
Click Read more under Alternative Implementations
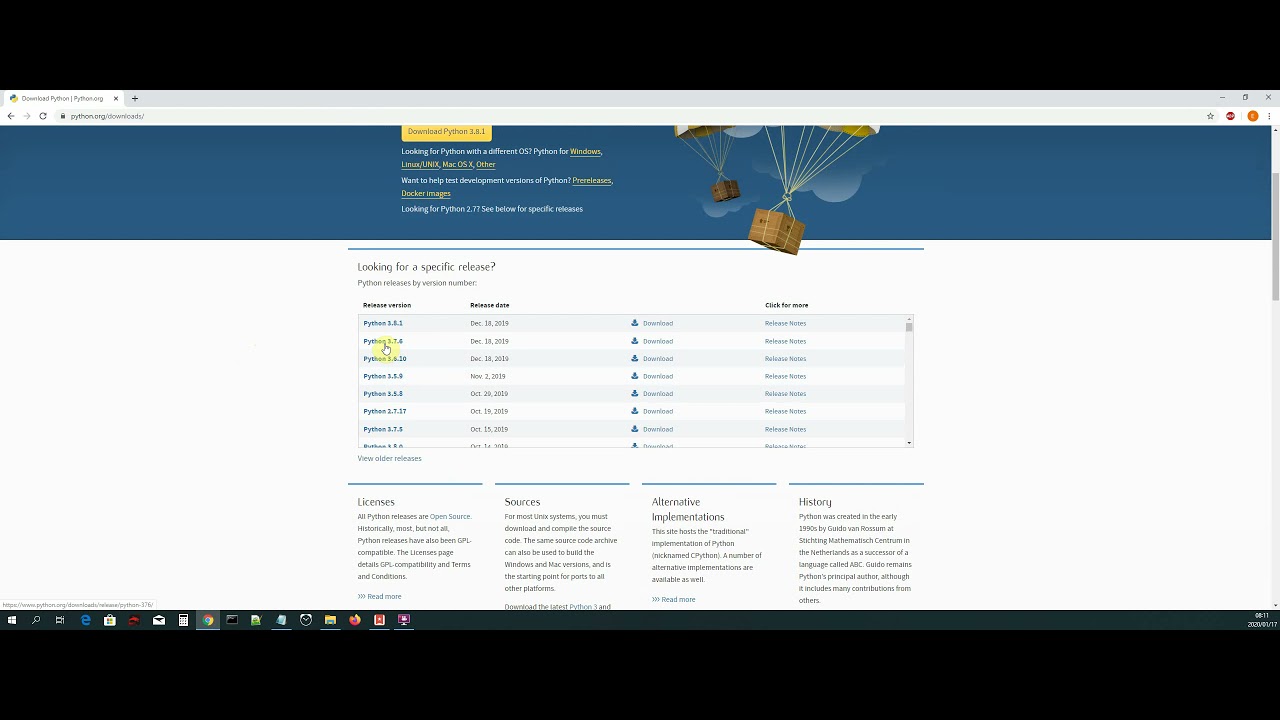pyautogui.click(x=678, y=600)
